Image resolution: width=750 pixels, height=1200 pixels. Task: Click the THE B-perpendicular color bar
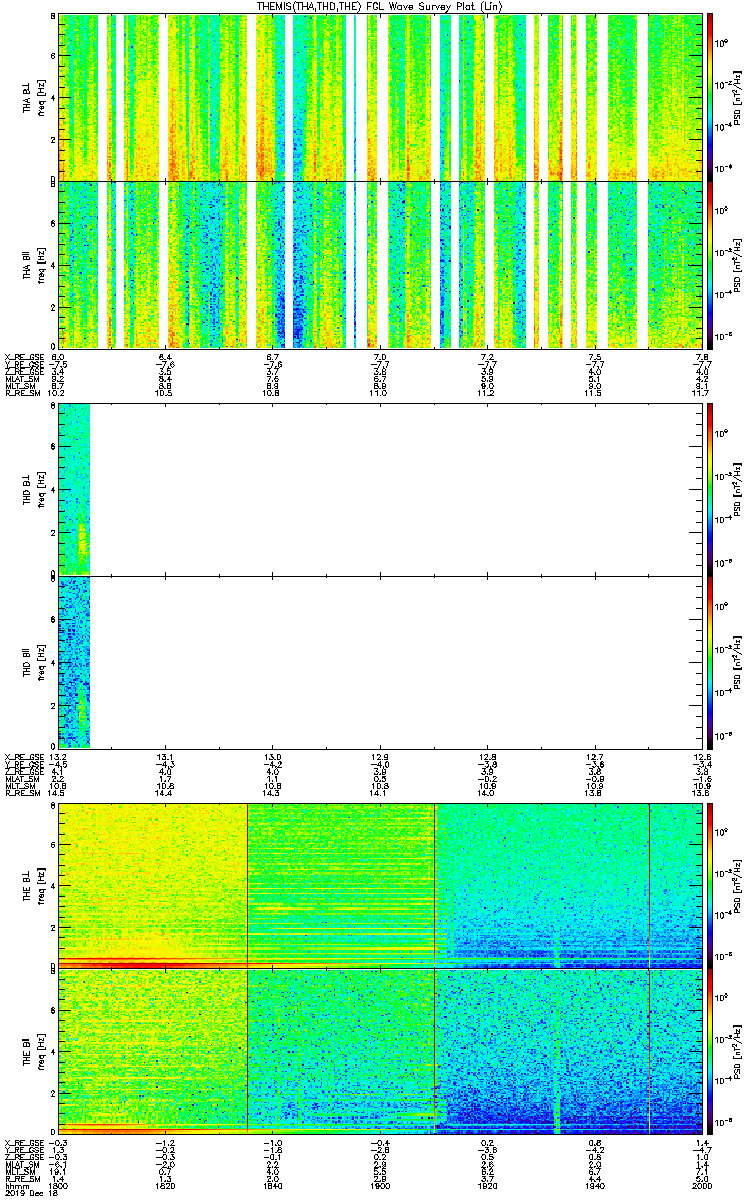(711, 885)
